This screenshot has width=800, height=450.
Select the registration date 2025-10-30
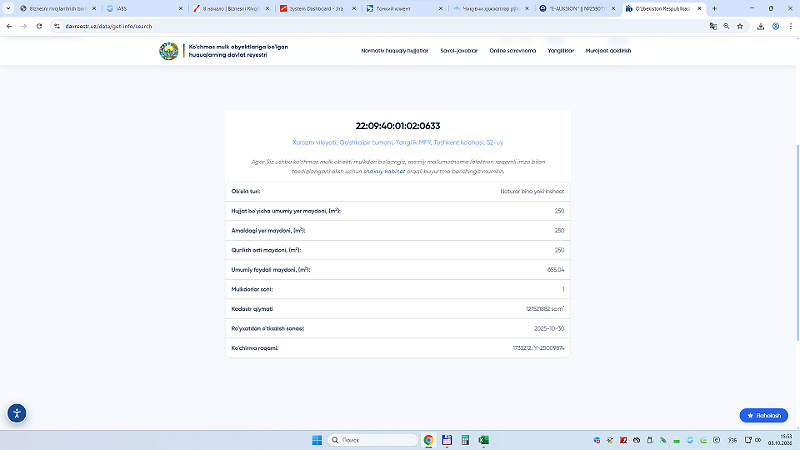548,329
